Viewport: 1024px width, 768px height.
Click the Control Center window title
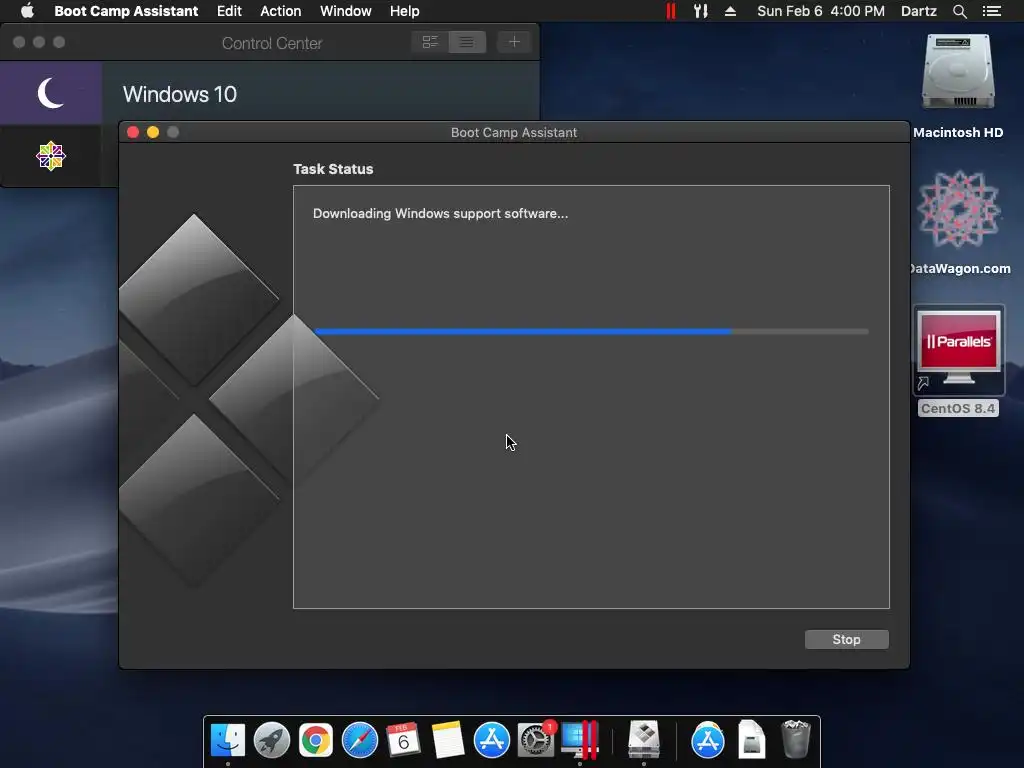point(272,43)
